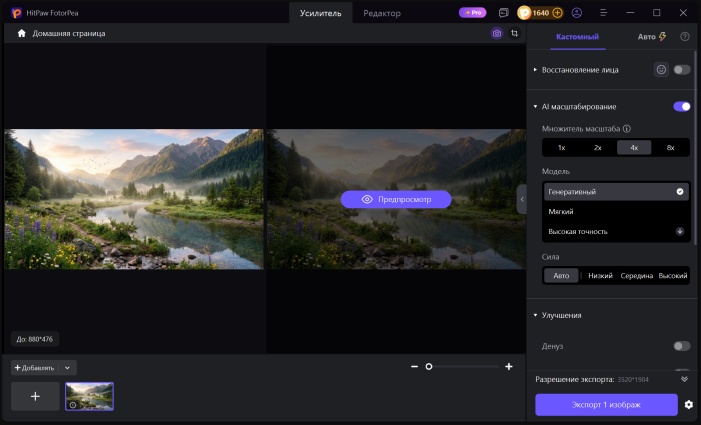
Task: Click the camera snapshot icon
Action: coord(497,34)
